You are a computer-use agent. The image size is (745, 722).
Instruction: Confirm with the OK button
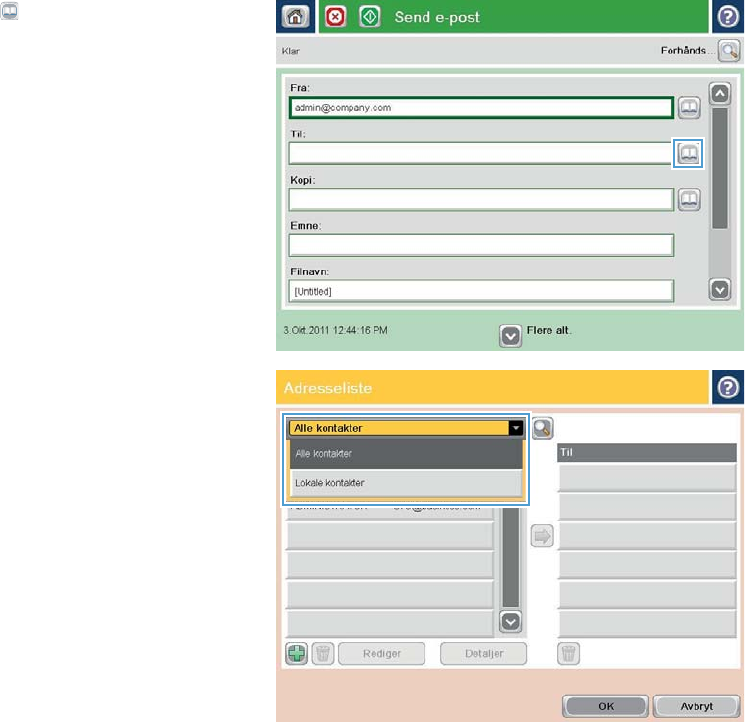click(x=606, y=706)
